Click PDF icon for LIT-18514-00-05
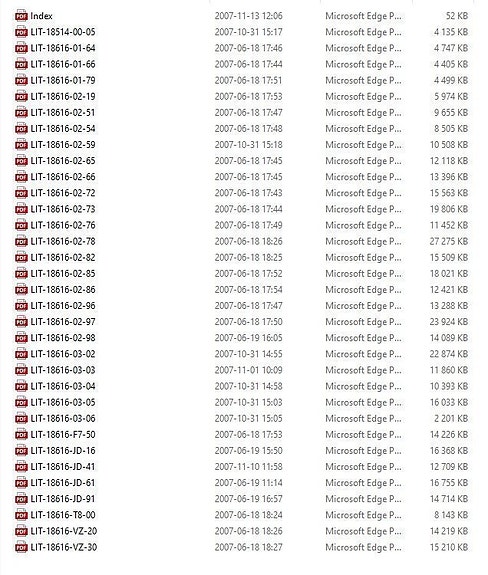This screenshot has width=488, height=575. pyautogui.click(x=21, y=32)
